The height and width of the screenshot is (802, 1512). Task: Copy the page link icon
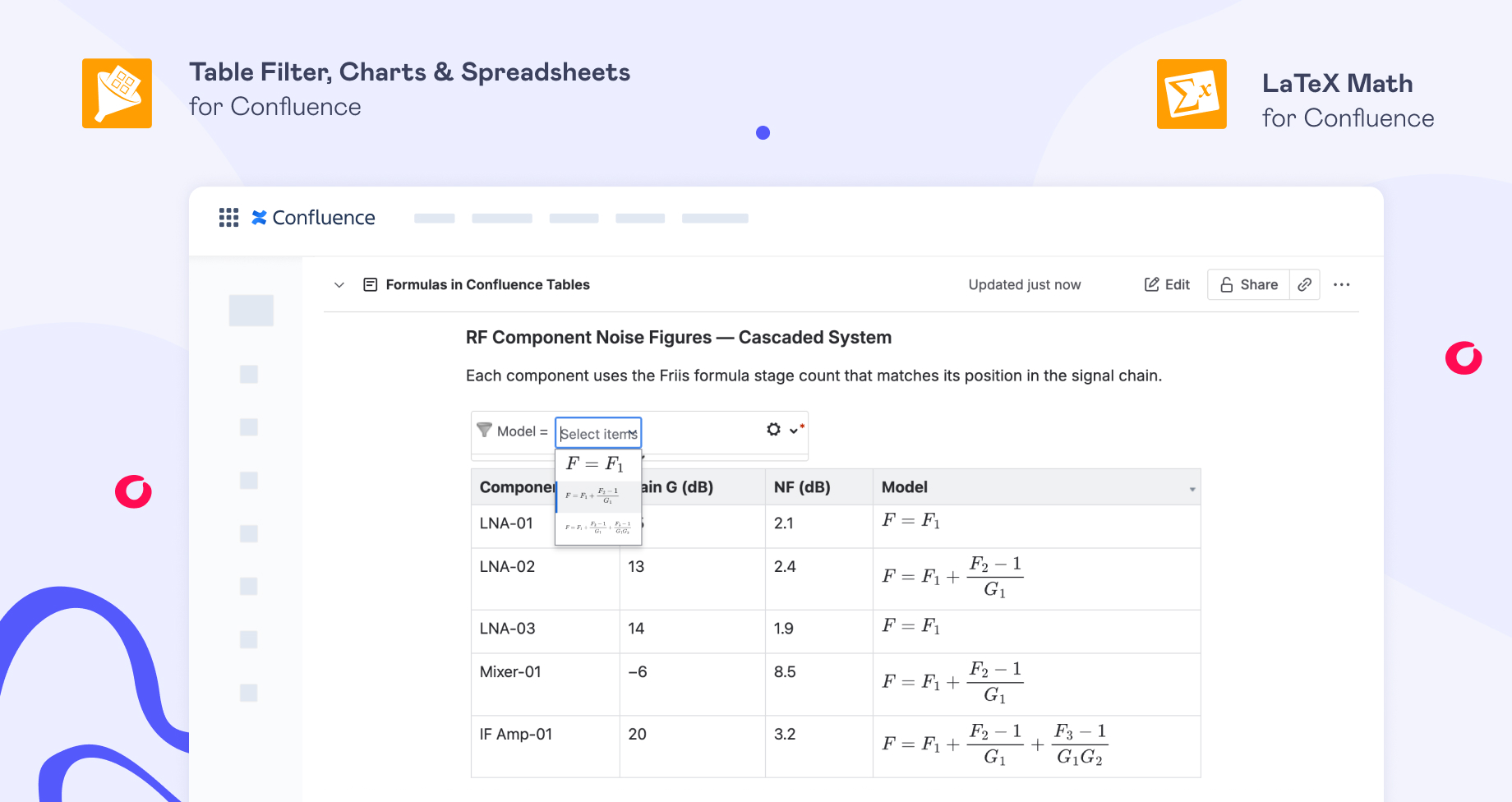(1304, 284)
